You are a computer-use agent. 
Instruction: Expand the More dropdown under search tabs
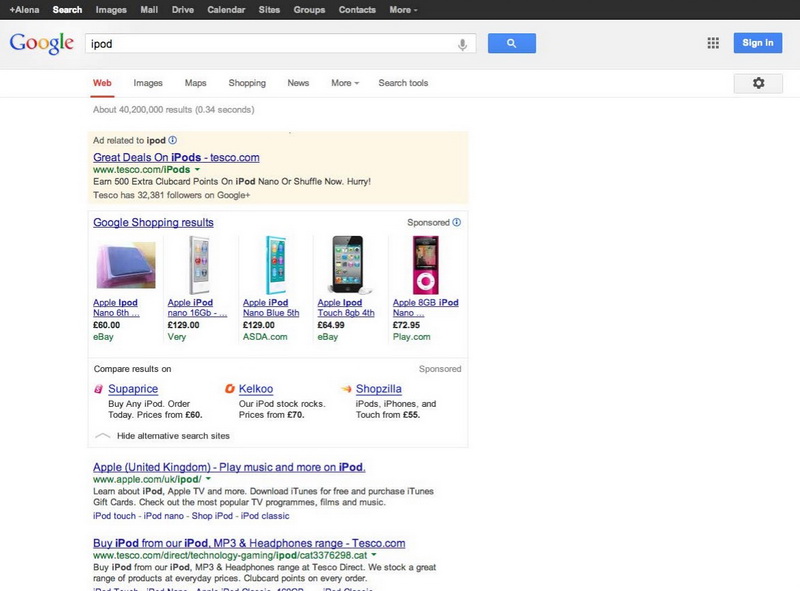pos(345,83)
